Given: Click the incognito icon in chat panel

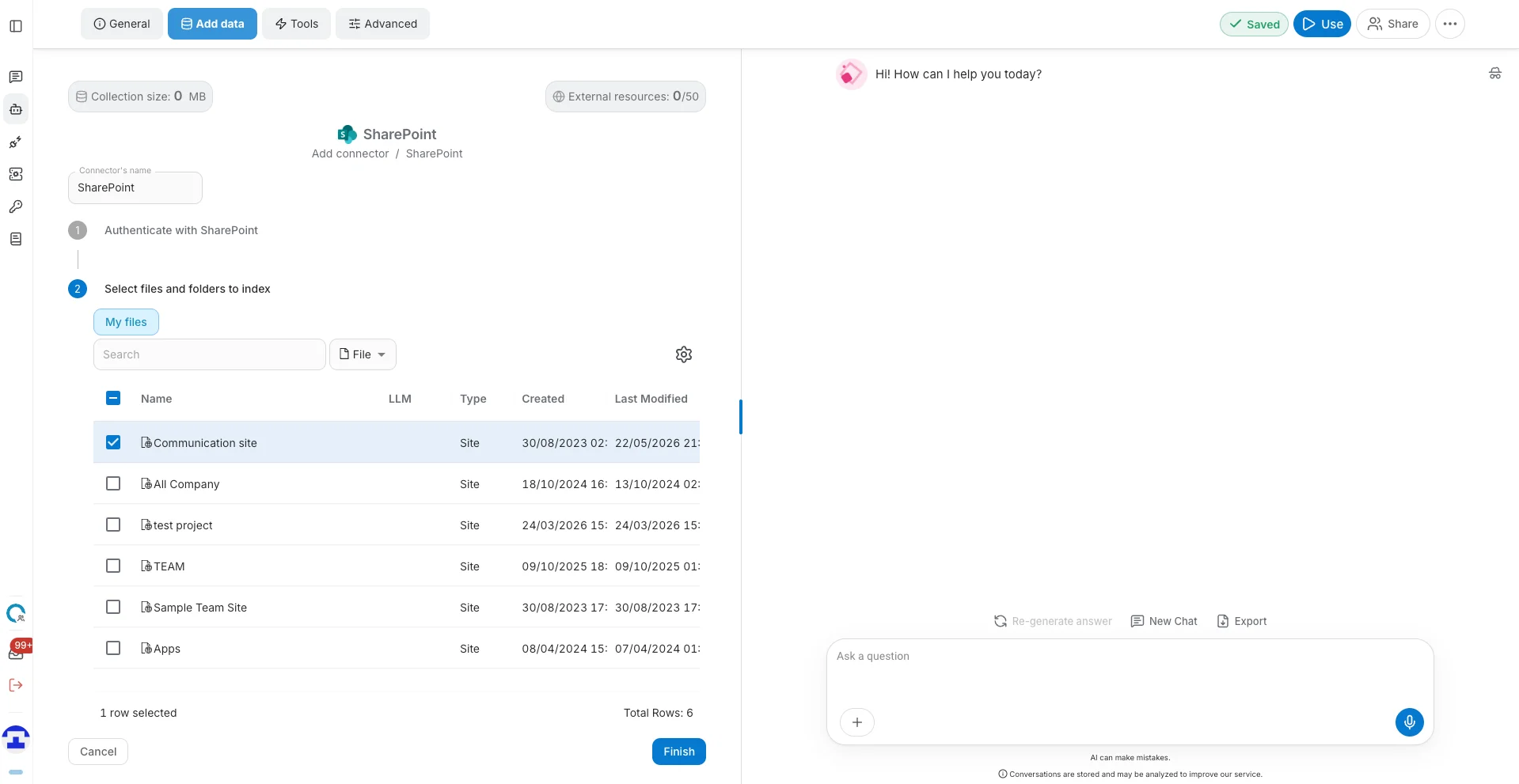Looking at the screenshot, I should click(1494, 73).
